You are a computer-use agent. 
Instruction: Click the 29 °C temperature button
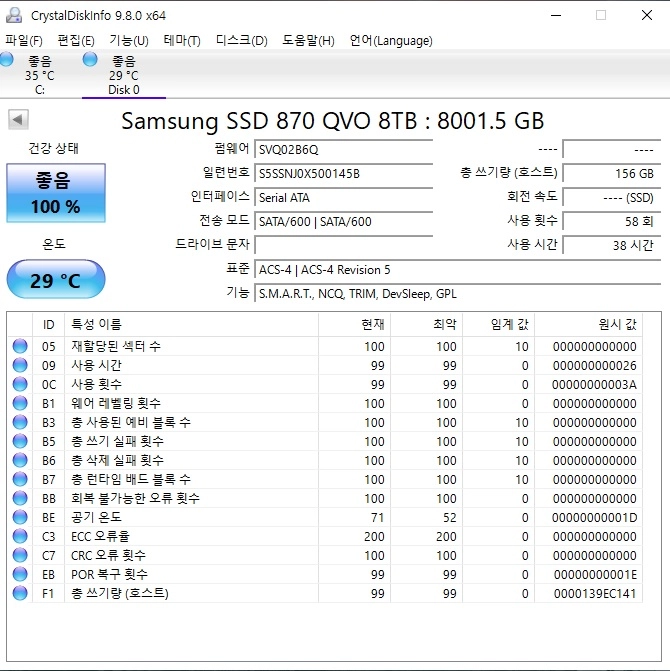(x=56, y=279)
